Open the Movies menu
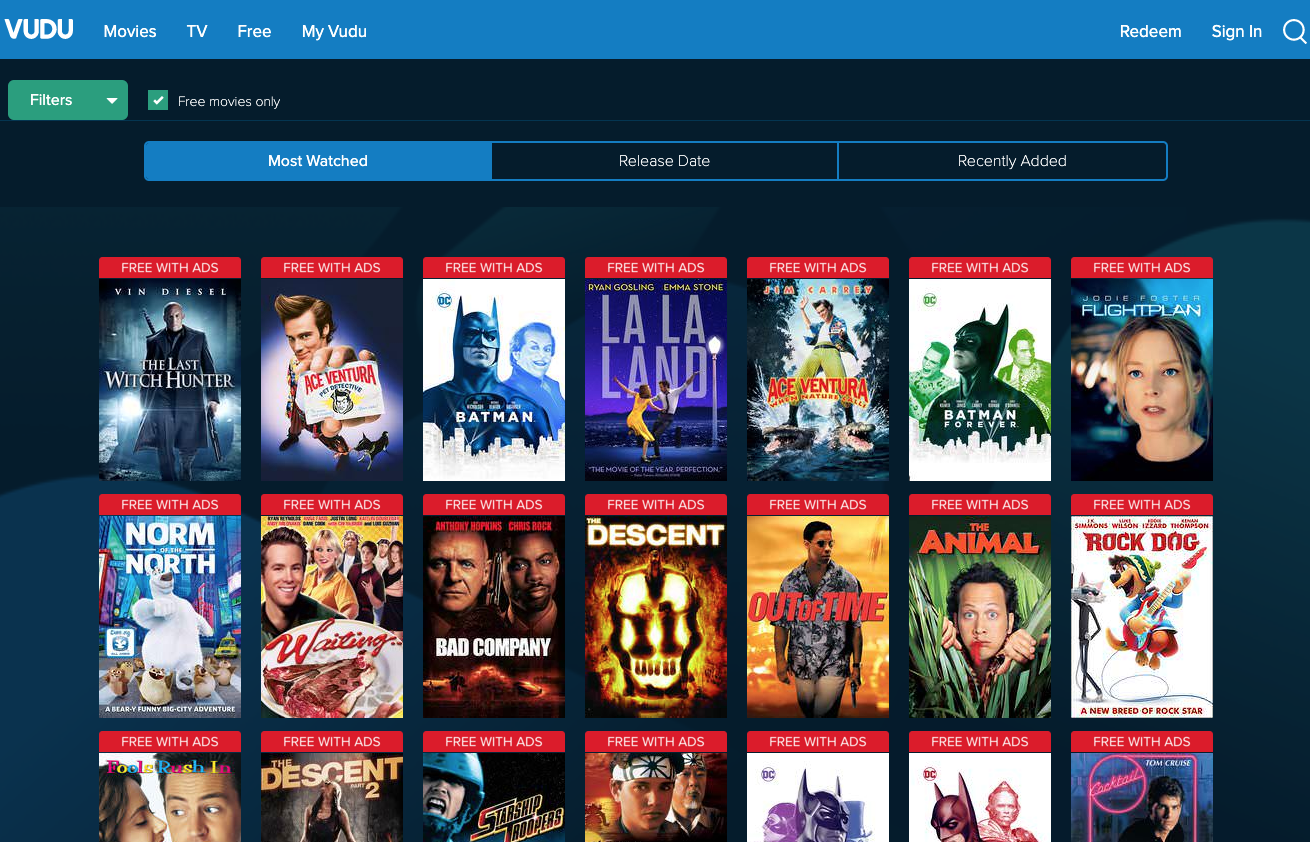The height and width of the screenshot is (842, 1310). point(130,31)
